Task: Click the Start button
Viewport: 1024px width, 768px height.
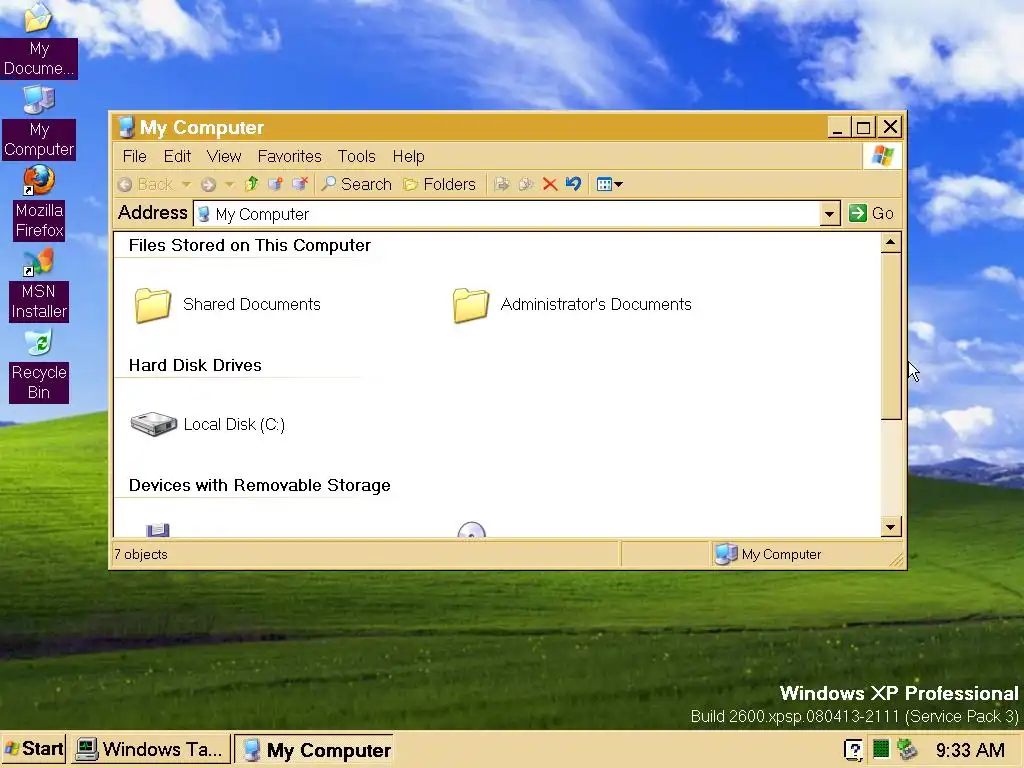Action: point(34,748)
